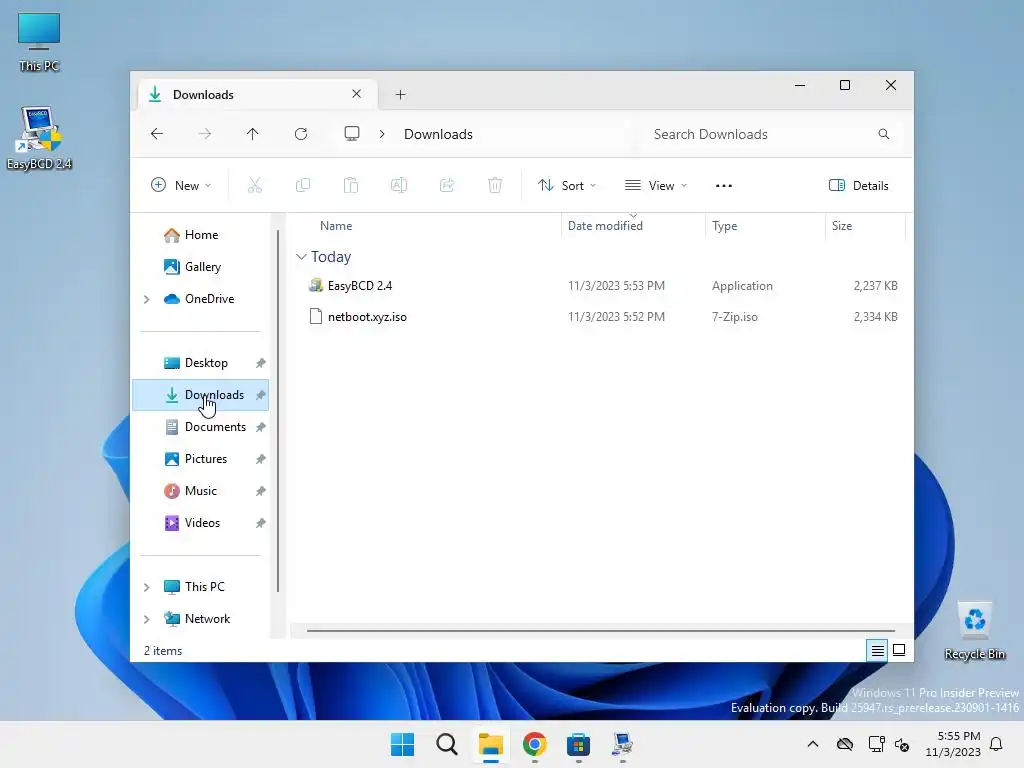Open Home in navigation pane

[200, 235]
